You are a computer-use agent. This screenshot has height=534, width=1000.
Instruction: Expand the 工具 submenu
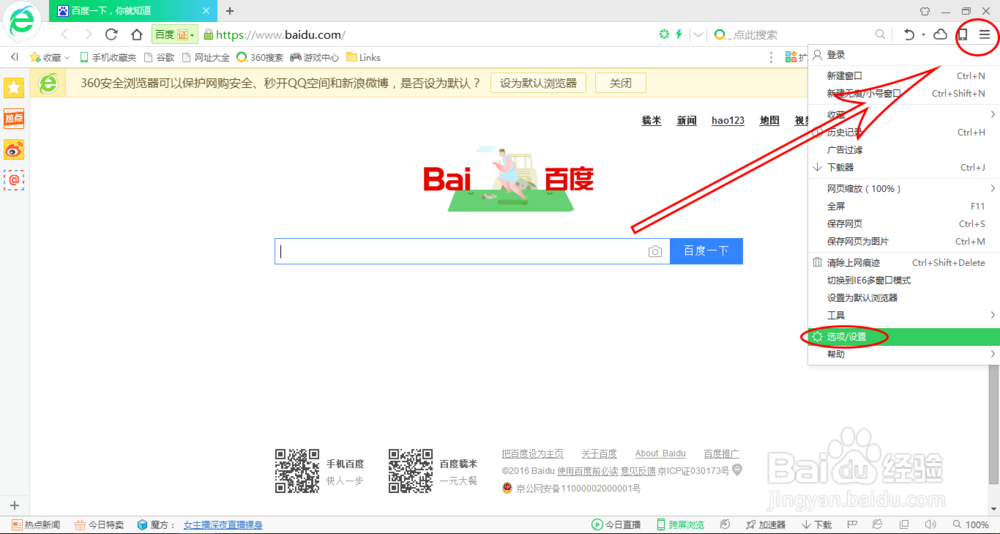click(903, 315)
